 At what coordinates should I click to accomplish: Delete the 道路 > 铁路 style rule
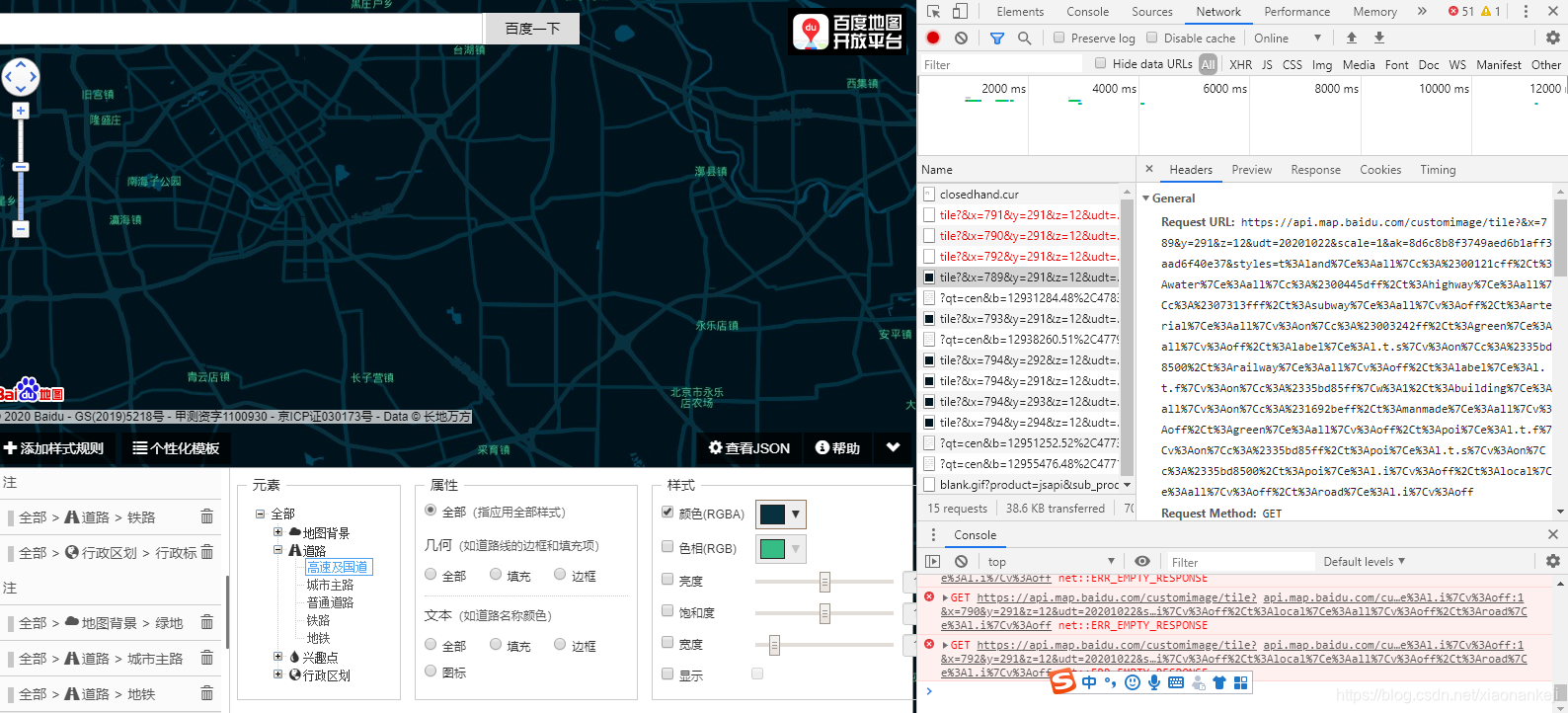point(206,516)
